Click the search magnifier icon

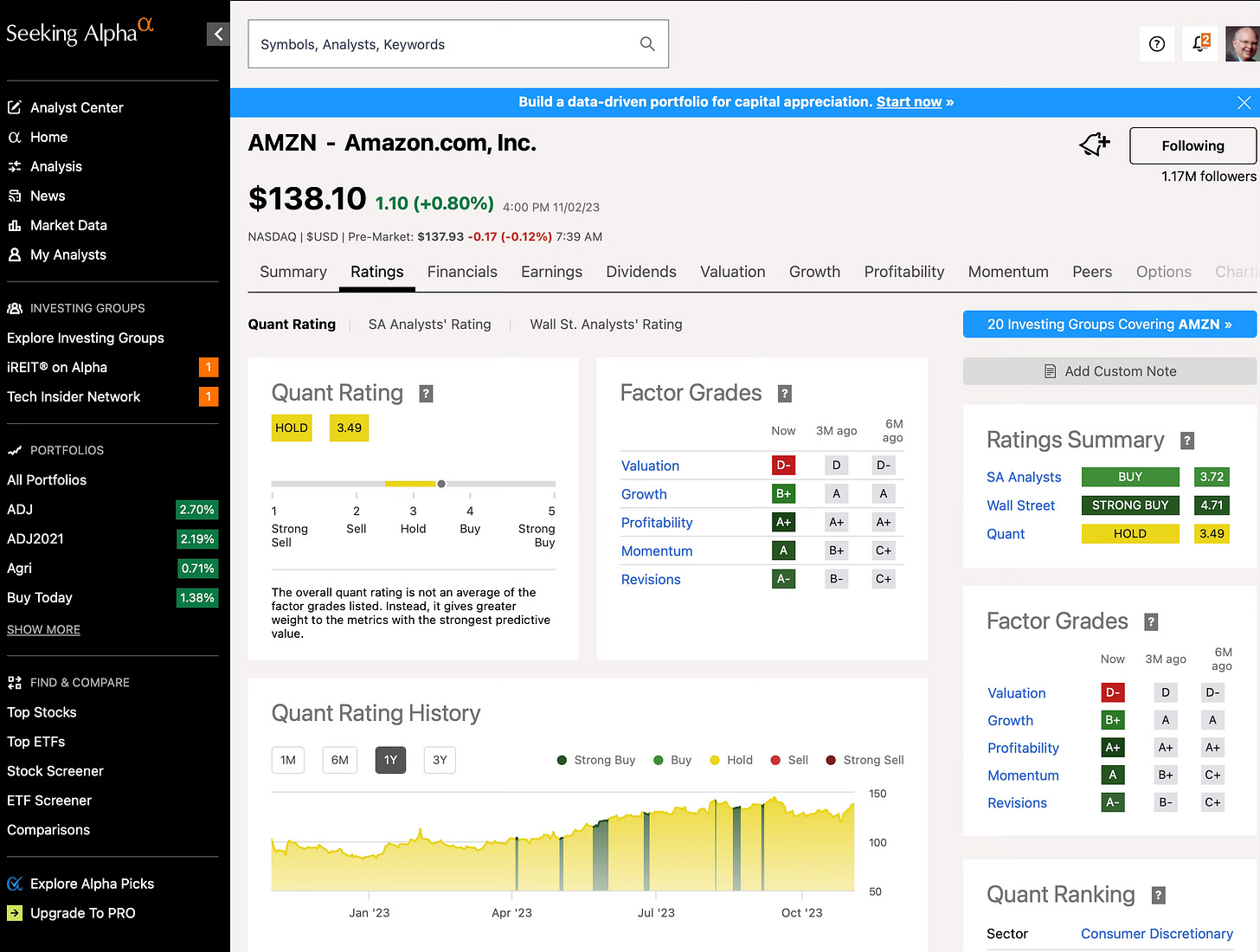coord(647,43)
